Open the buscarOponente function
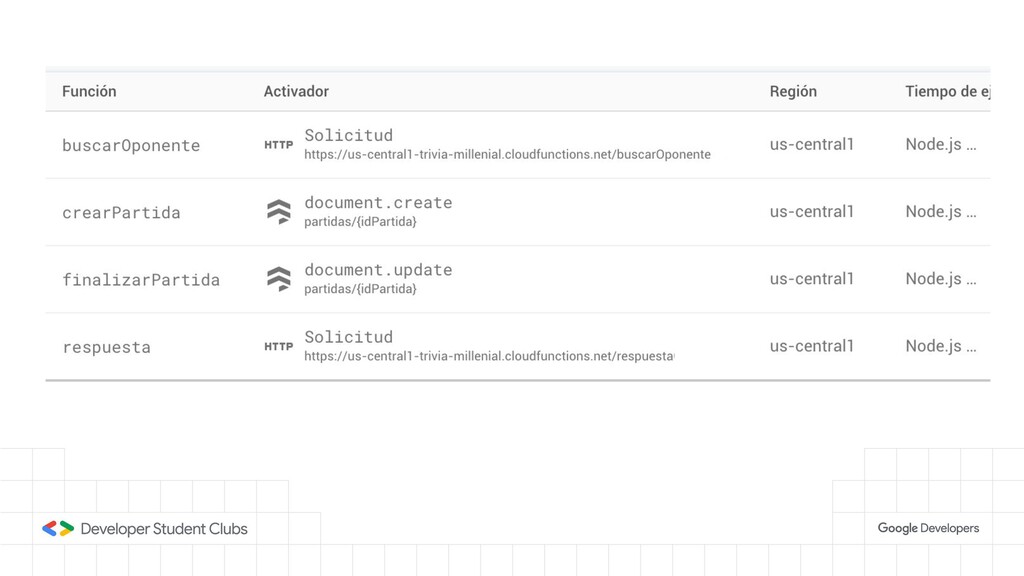 coord(131,145)
